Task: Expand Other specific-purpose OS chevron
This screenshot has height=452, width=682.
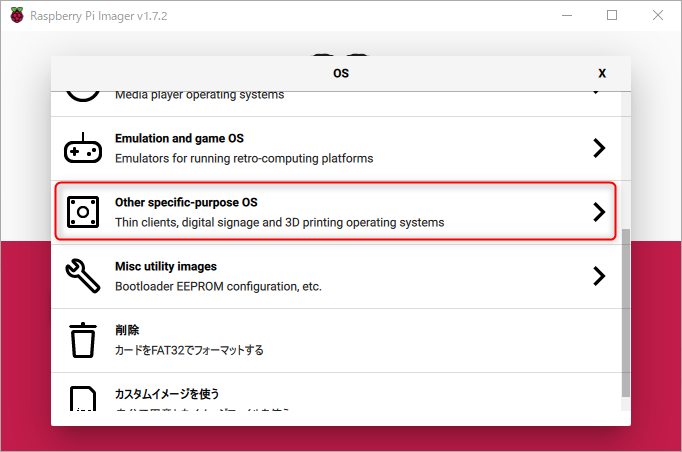Action: coord(599,212)
